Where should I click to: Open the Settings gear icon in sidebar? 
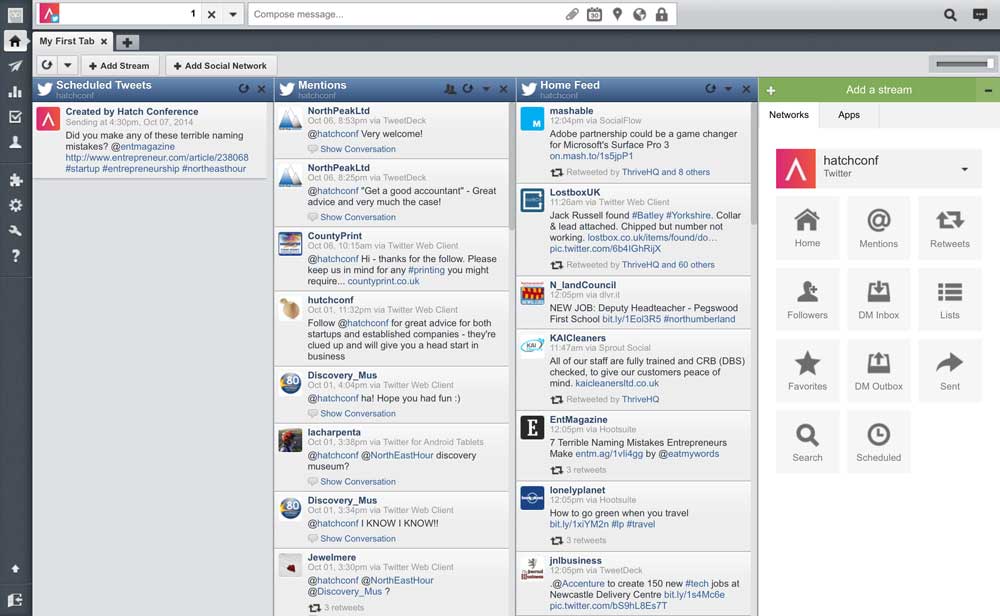(x=15, y=205)
